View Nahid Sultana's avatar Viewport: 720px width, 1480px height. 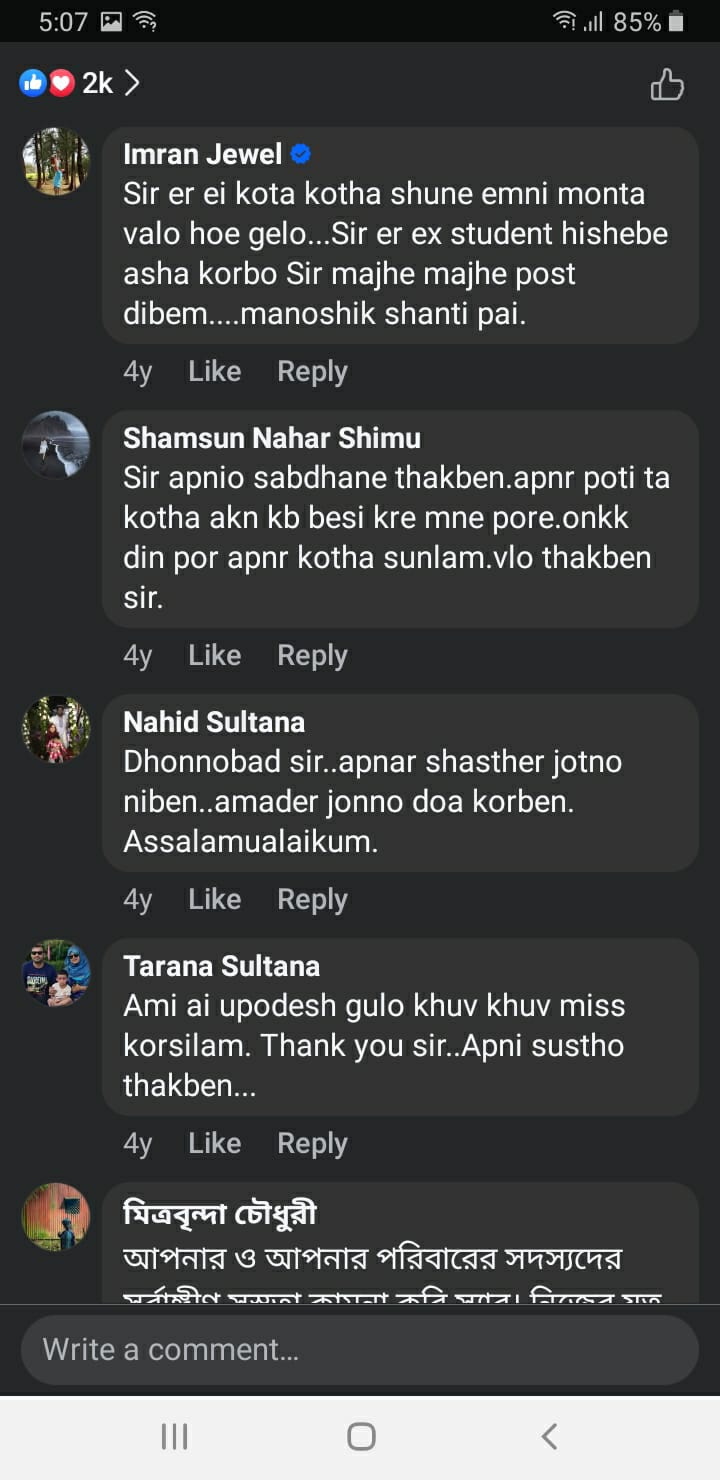coord(56,729)
